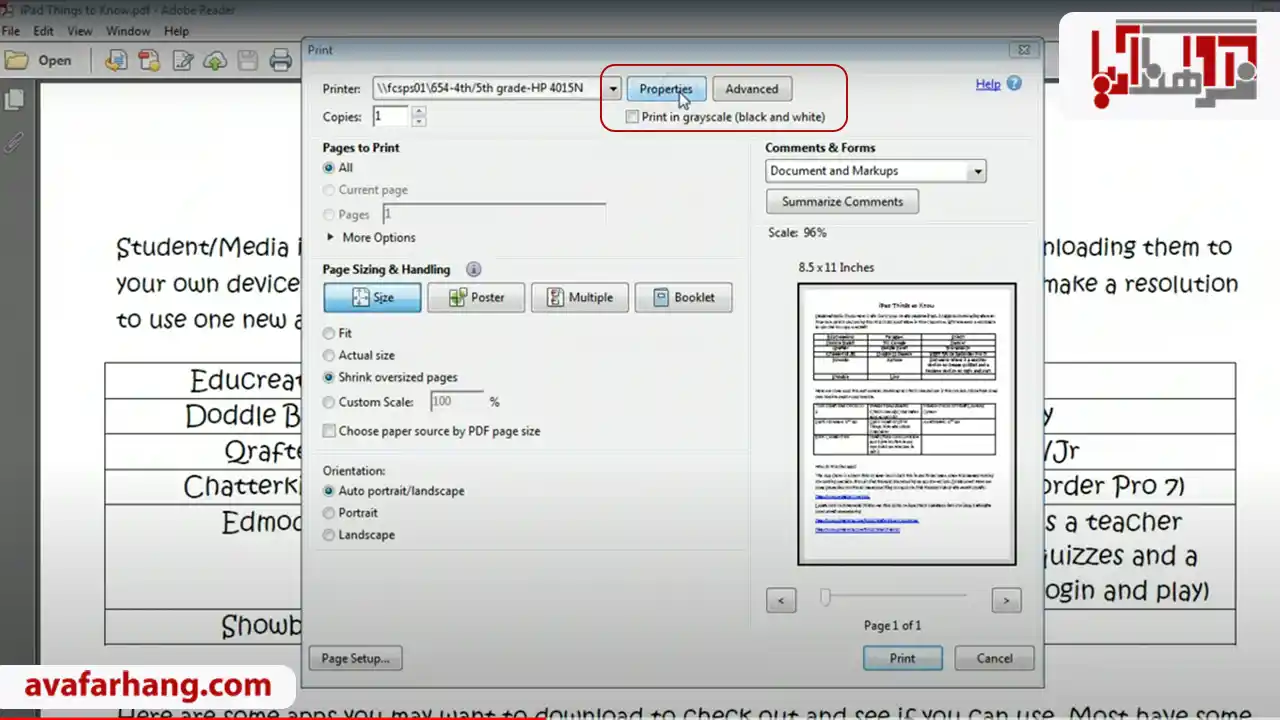Choose Landscape orientation
Image resolution: width=1280 pixels, height=720 pixels.
click(x=329, y=535)
